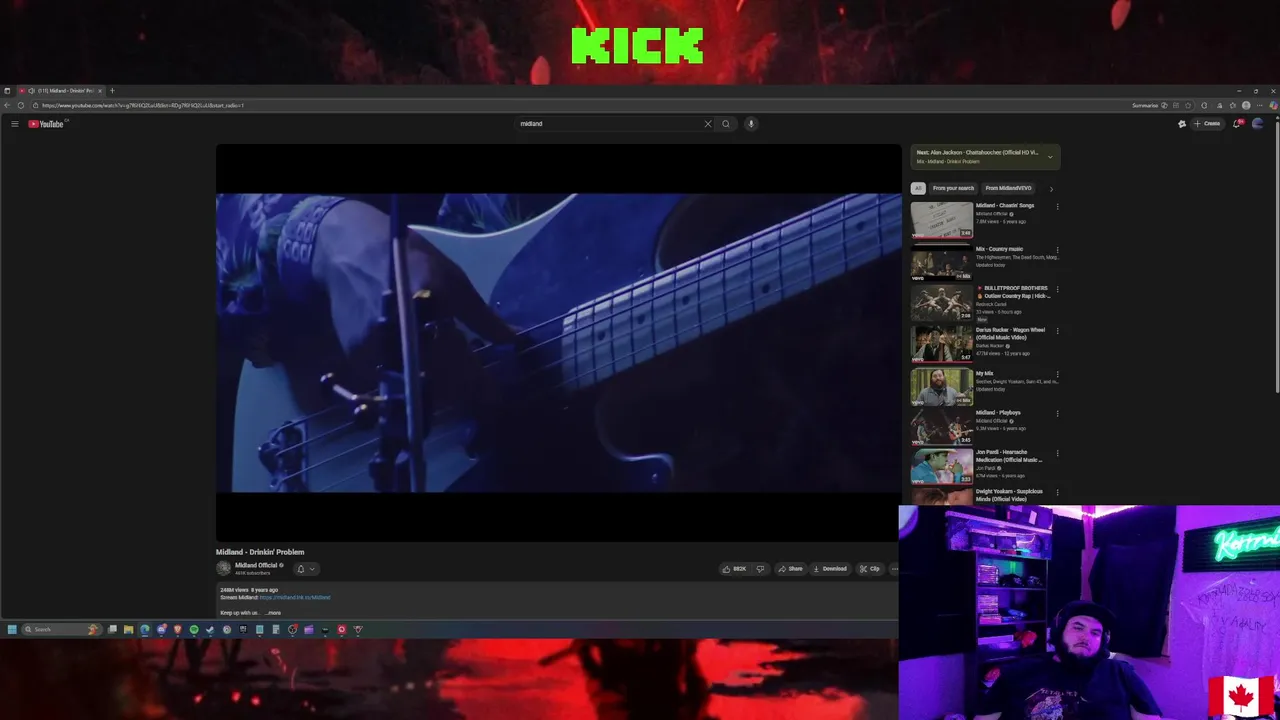Screen dimensions: 1280x720
Task: Open the 'My Mix' playlist title
Action: point(984,373)
